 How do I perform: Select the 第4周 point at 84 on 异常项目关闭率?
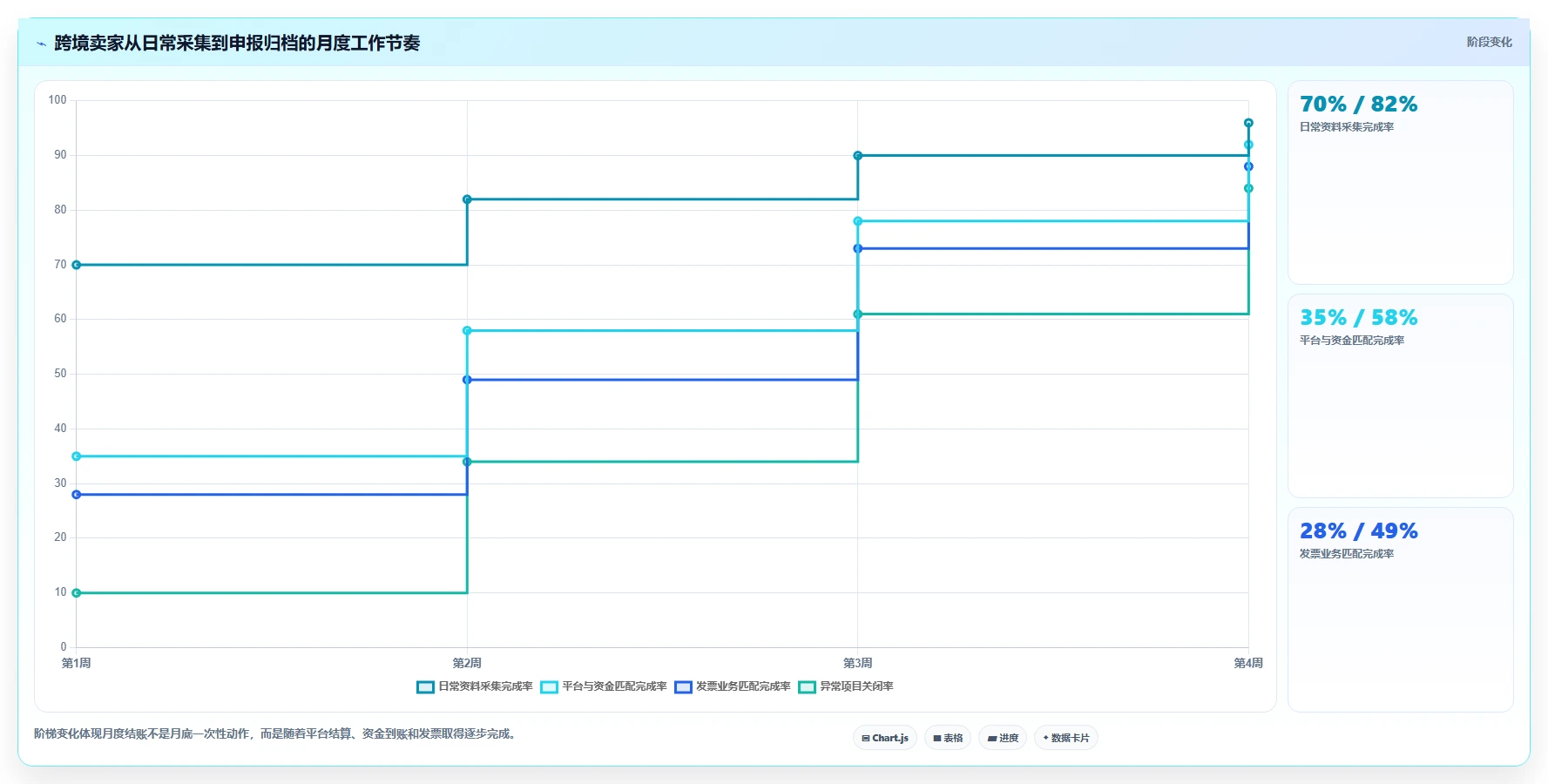pyautogui.click(x=1248, y=188)
